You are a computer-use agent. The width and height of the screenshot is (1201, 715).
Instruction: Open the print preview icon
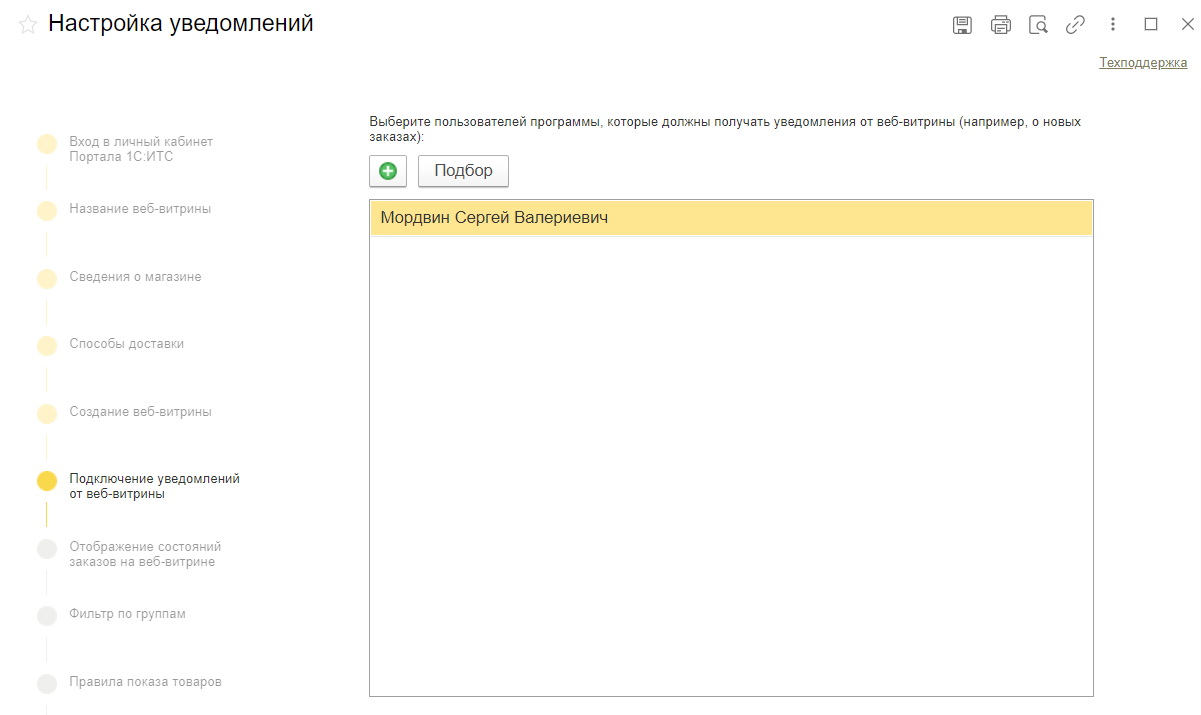(x=1038, y=25)
